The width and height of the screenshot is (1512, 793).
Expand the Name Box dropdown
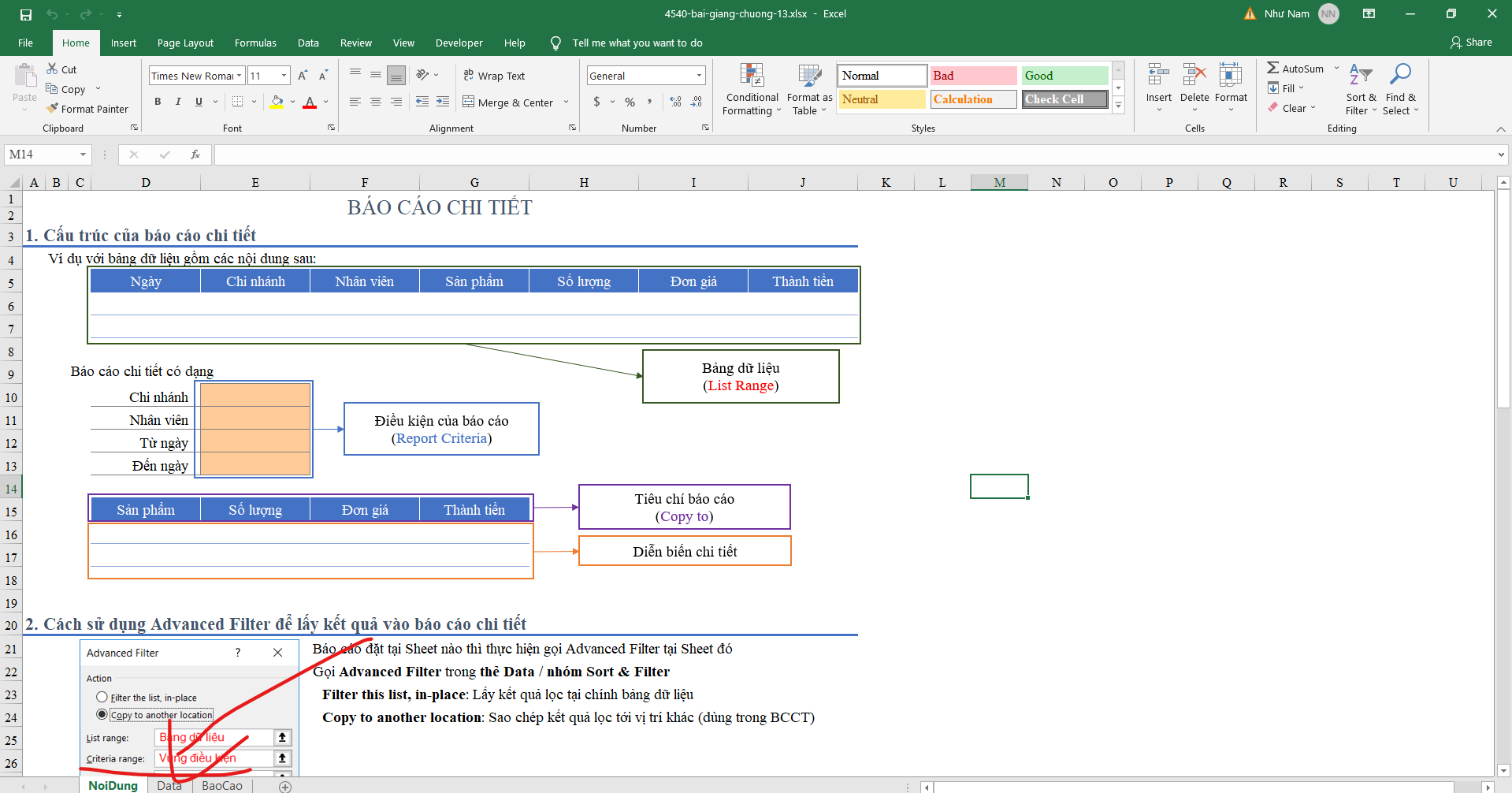[x=83, y=155]
